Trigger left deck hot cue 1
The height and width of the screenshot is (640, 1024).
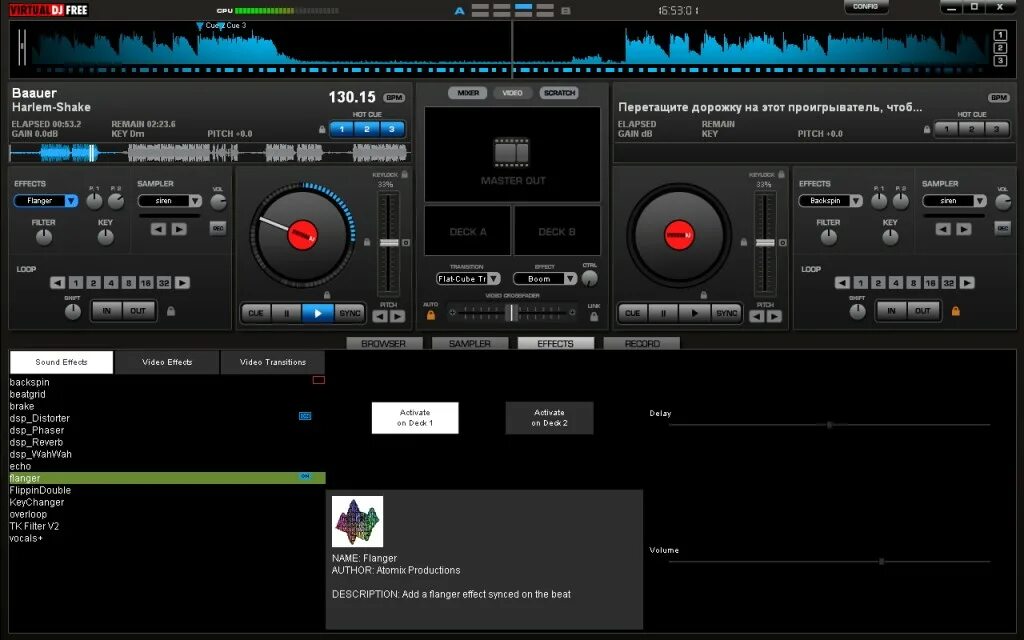[x=342, y=129]
